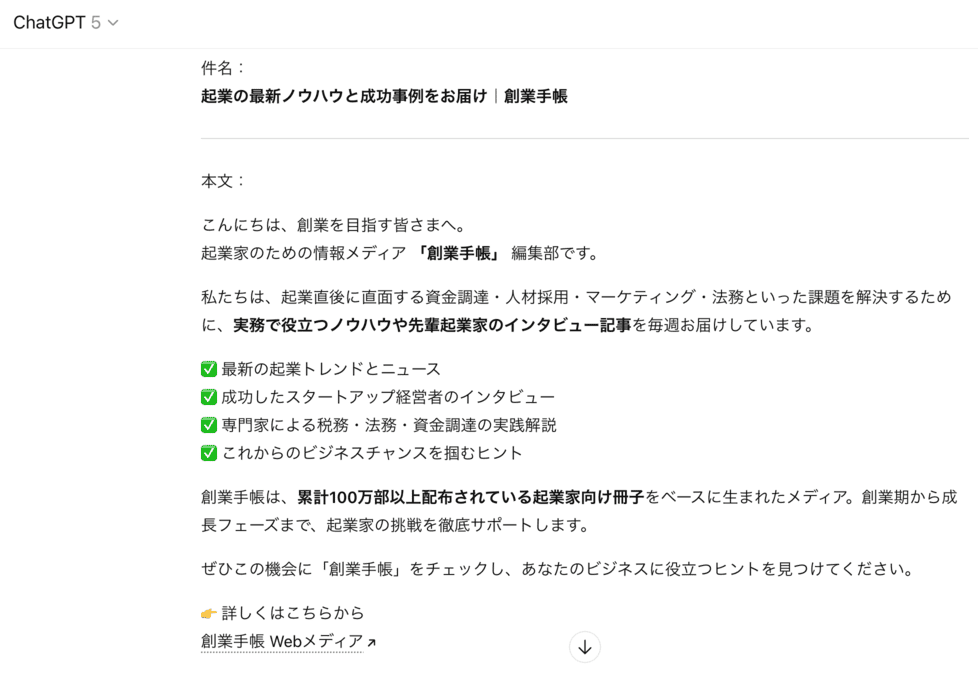This screenshot has width=978, height=674.
Task: Click the scroll-to-bottom arrow button
Action: point(585,647)
